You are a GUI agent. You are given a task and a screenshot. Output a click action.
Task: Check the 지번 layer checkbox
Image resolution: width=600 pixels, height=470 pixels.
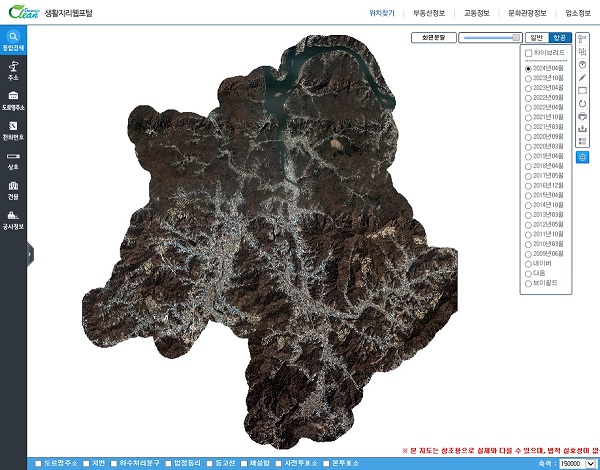pyautogui.click(x=86, y=463)
